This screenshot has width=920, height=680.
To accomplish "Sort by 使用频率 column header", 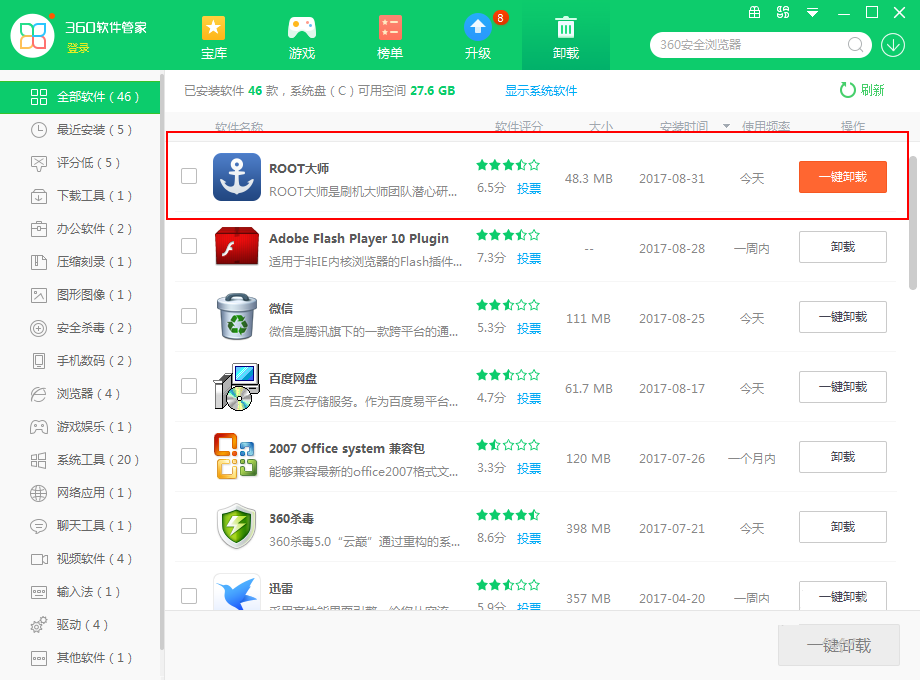I will click(x=766, y=126).
